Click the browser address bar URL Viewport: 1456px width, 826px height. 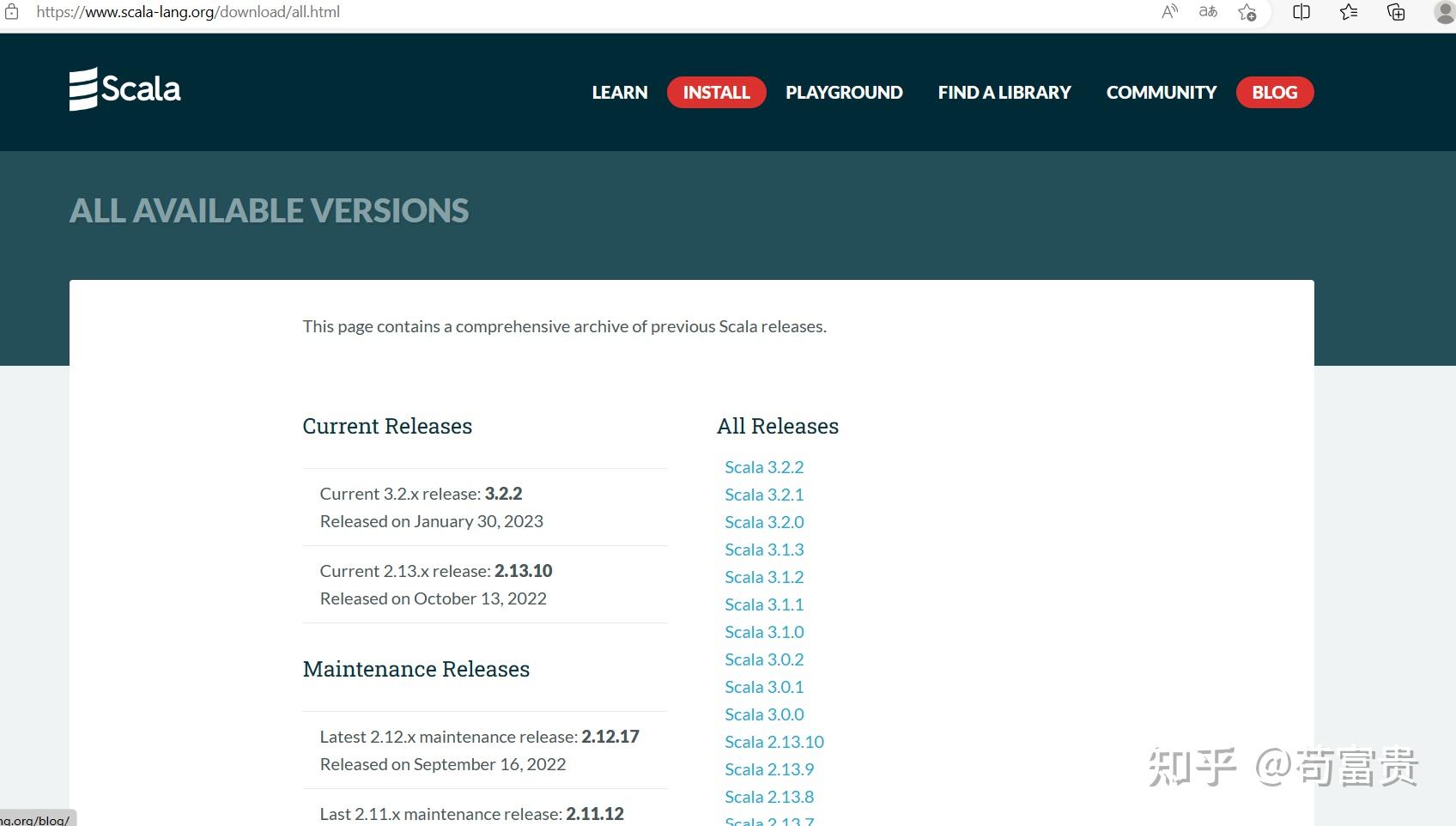pyautogui.click(x=188, y=12)
